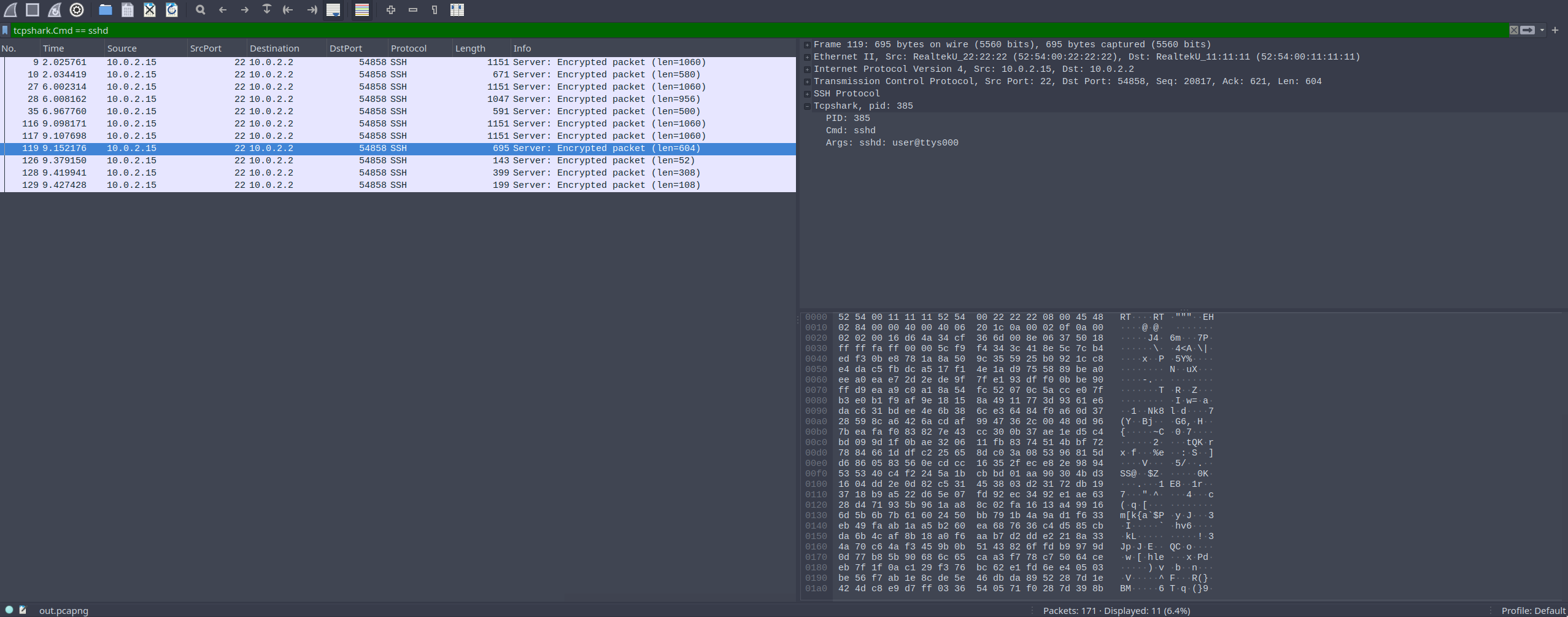Open the find packet tool
This screenshot has width=1568, height=617.
(199, 10)
